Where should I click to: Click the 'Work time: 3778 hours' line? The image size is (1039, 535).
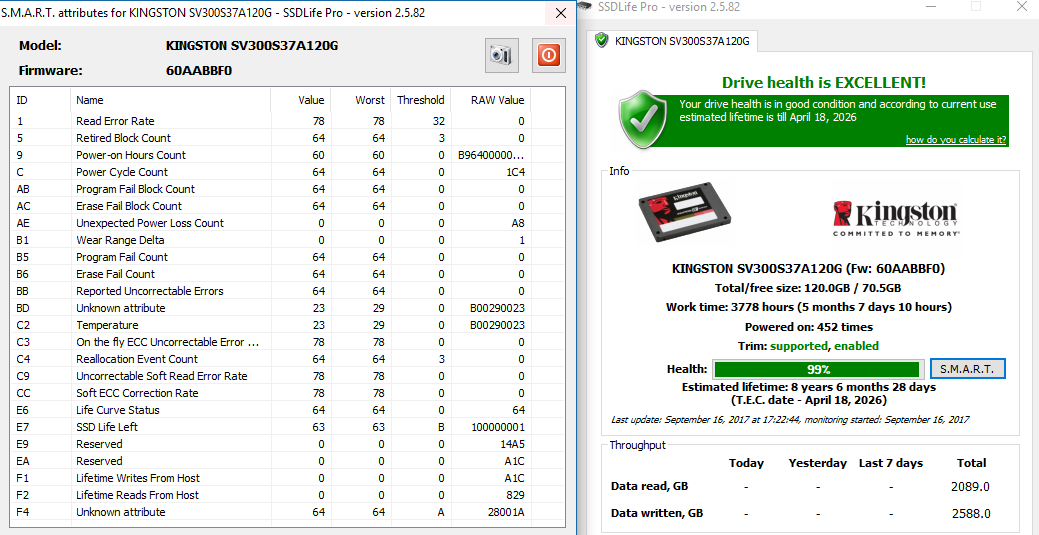[x=808, y=308]
